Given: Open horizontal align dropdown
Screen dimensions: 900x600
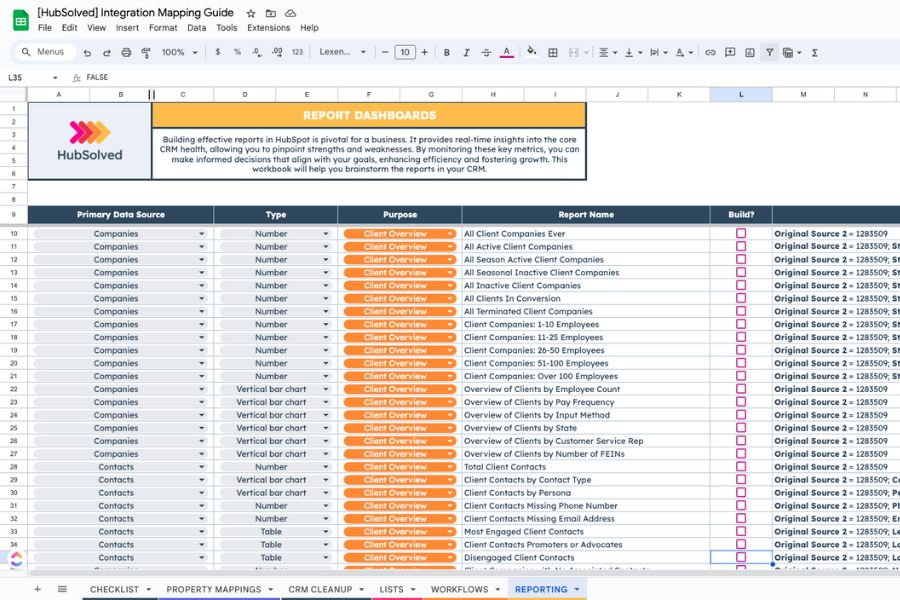Looking at the screenshot, I should [608, 52].
